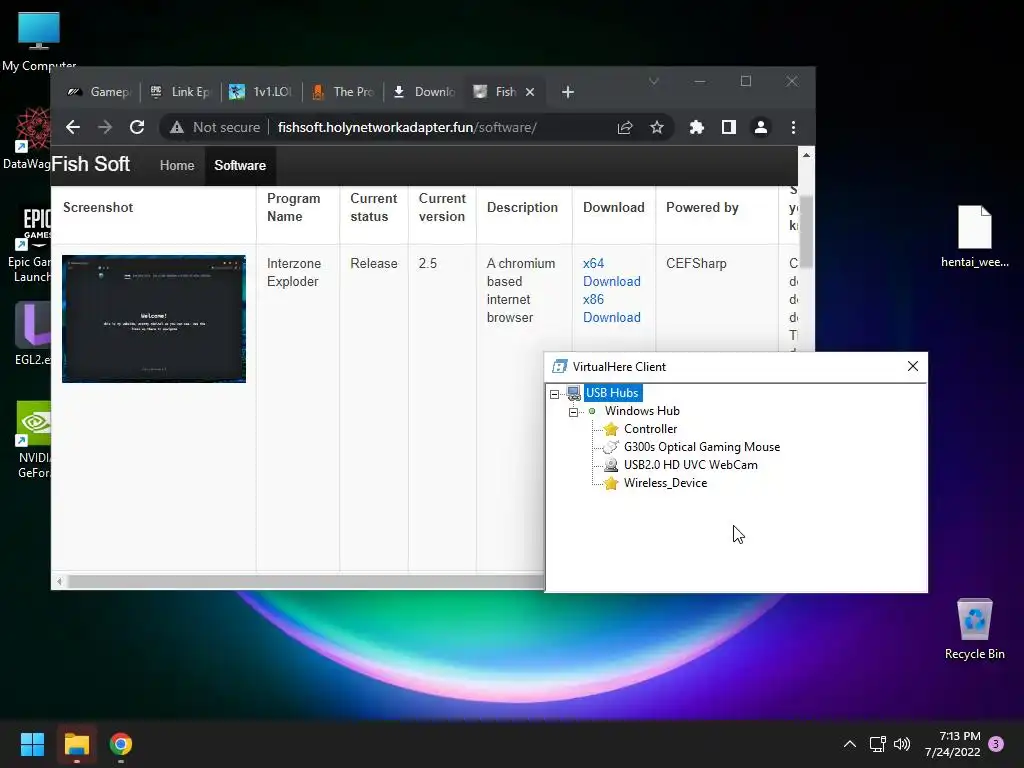Open a new browser tab with plus

[568, 92]
